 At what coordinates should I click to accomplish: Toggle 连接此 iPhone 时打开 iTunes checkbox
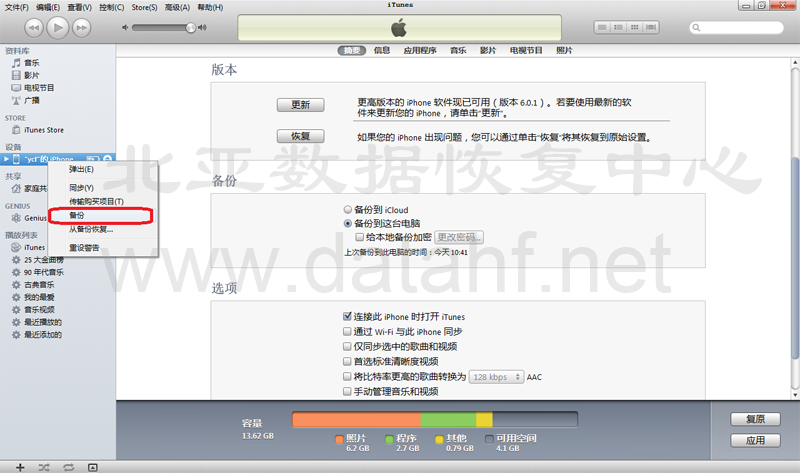347,316
